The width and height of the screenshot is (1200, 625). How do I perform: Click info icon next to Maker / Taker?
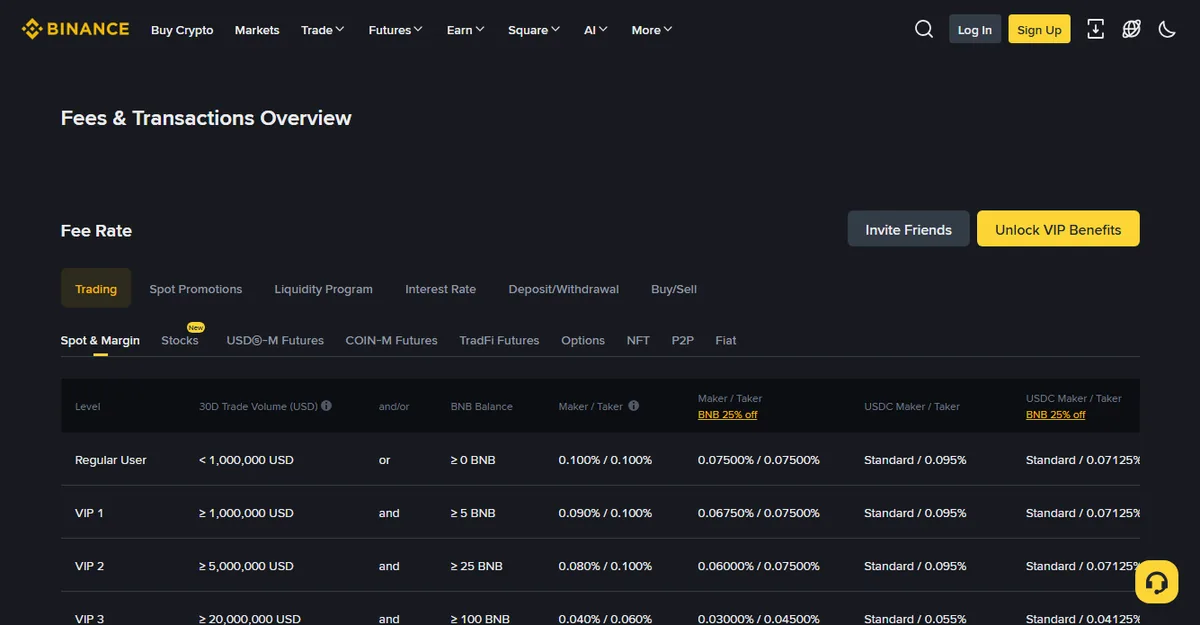click(x=634, y=406)
